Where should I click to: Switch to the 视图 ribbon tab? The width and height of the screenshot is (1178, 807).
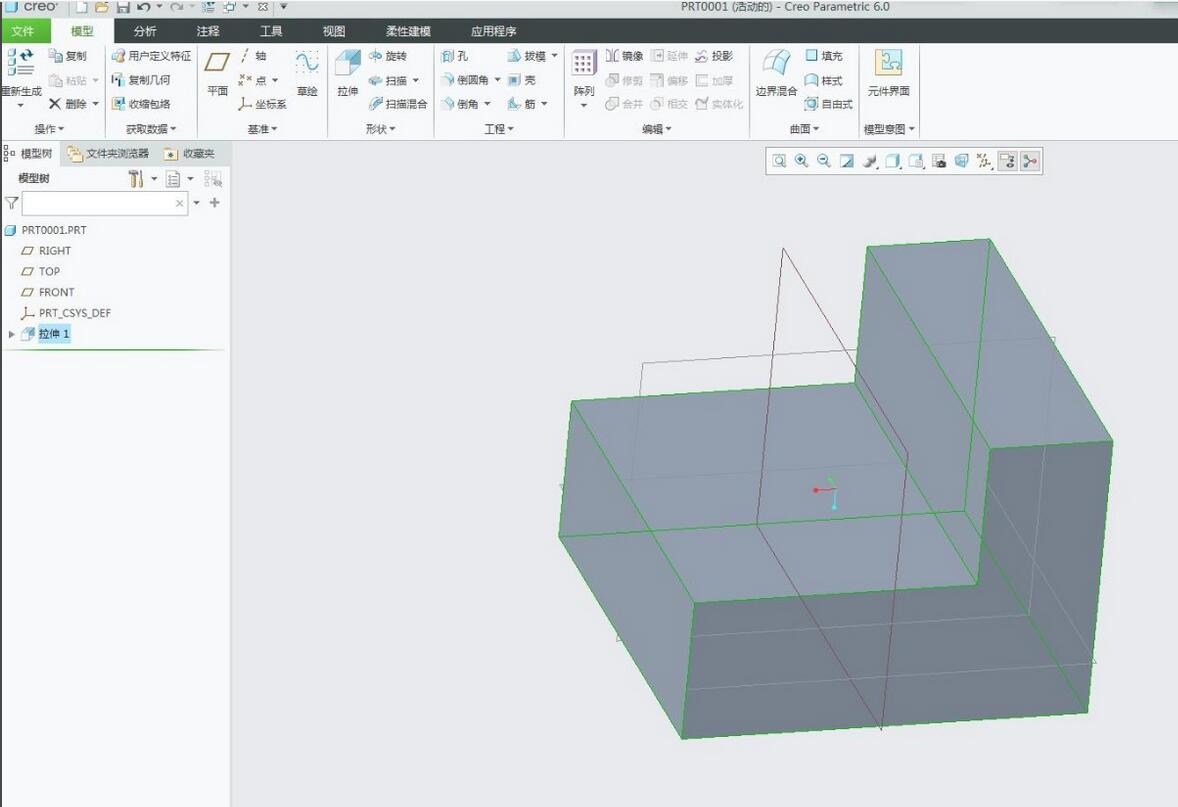click(x=334, y=31)
